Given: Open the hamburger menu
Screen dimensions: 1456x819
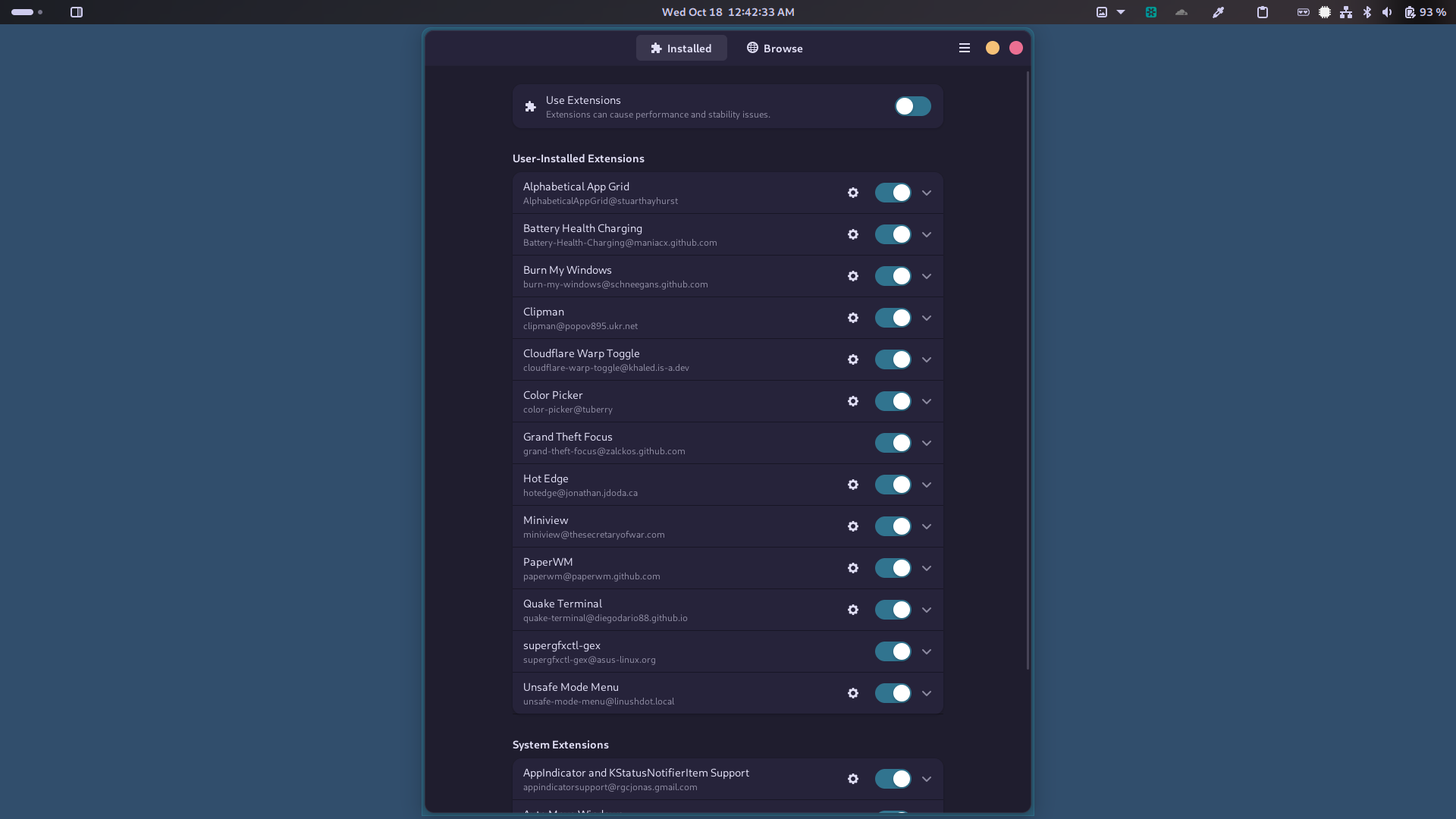Looking at the screenshot, I should (964, 47).
